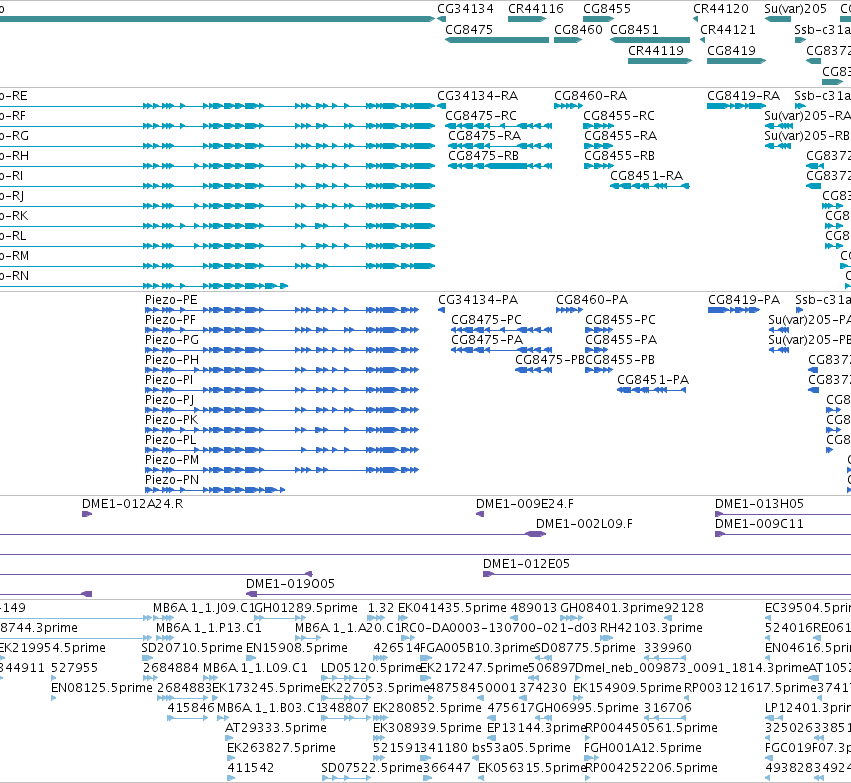The image size is (851, 783).
Task: Select EST label AT29333.5prime
Action: (276, 728)
